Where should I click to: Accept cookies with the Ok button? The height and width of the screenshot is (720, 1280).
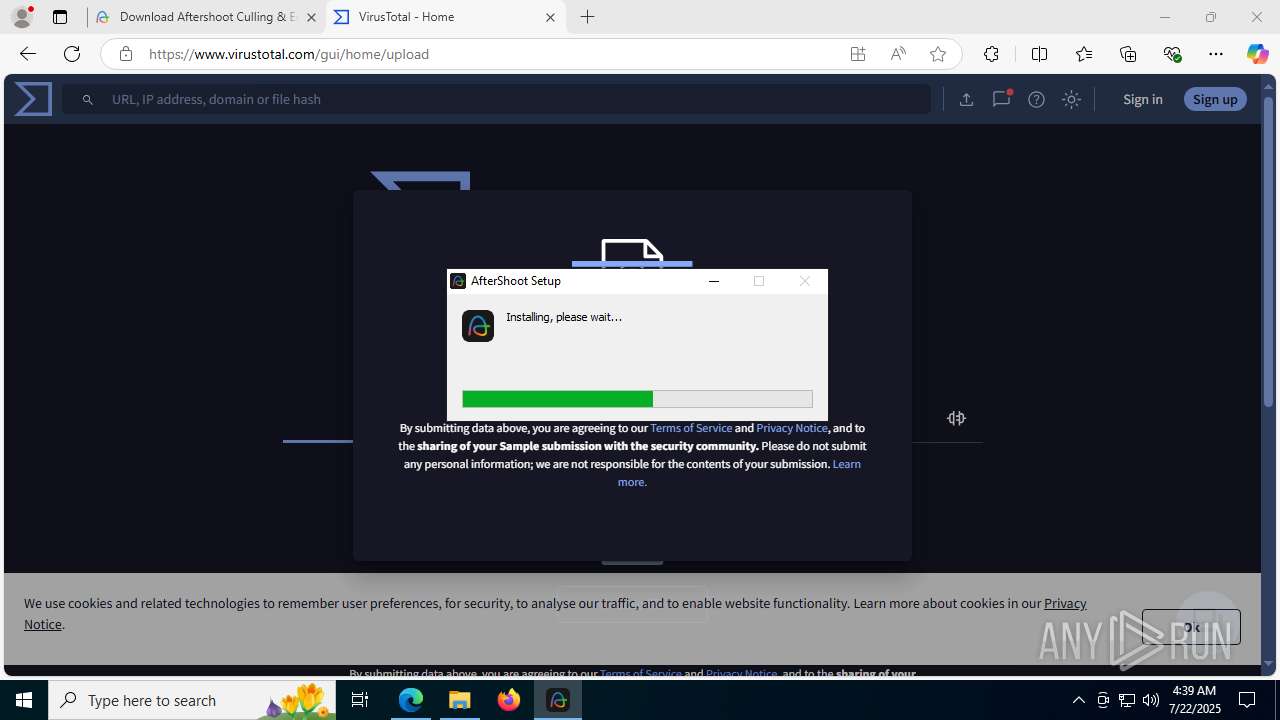click(1191, 627)
